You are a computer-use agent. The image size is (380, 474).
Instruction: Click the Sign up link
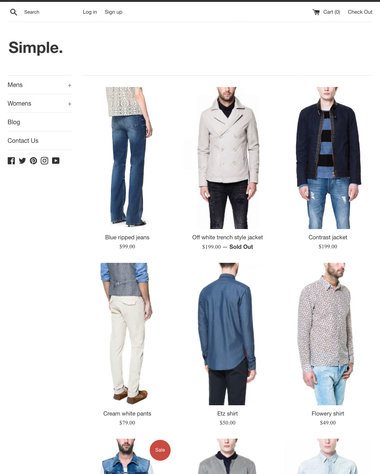point(114,12)
